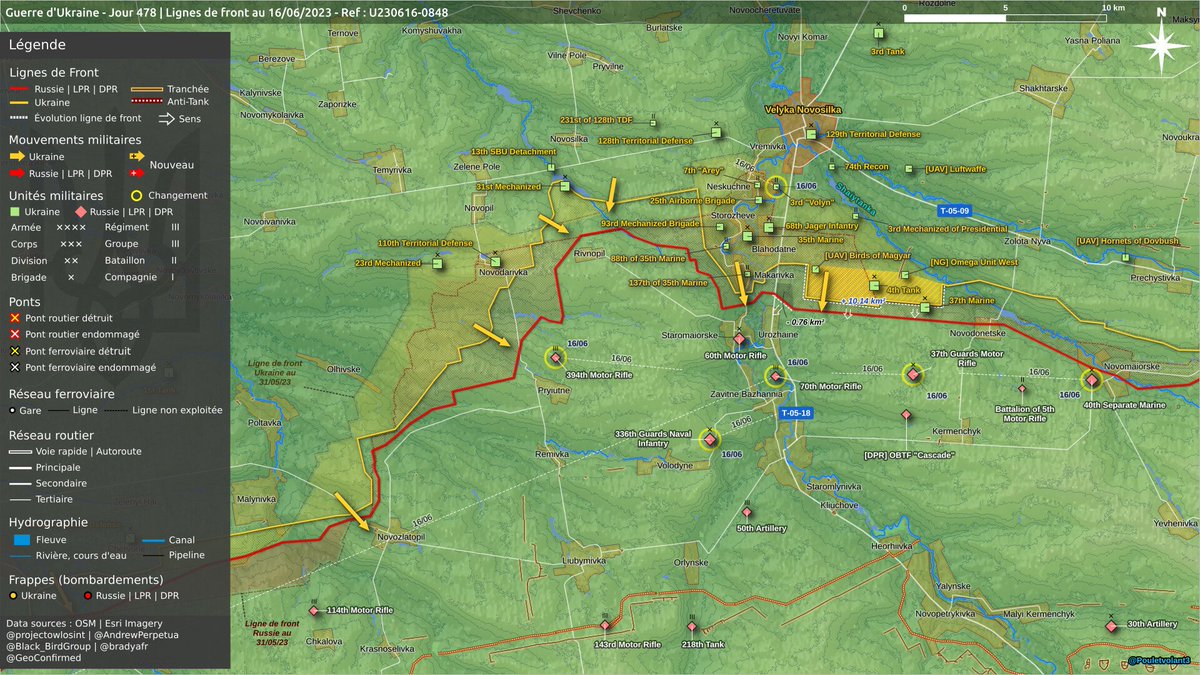Screen dimensions: 1200x675
Task: Click the Urozhaine village label
Action: [x=777, y=333]
